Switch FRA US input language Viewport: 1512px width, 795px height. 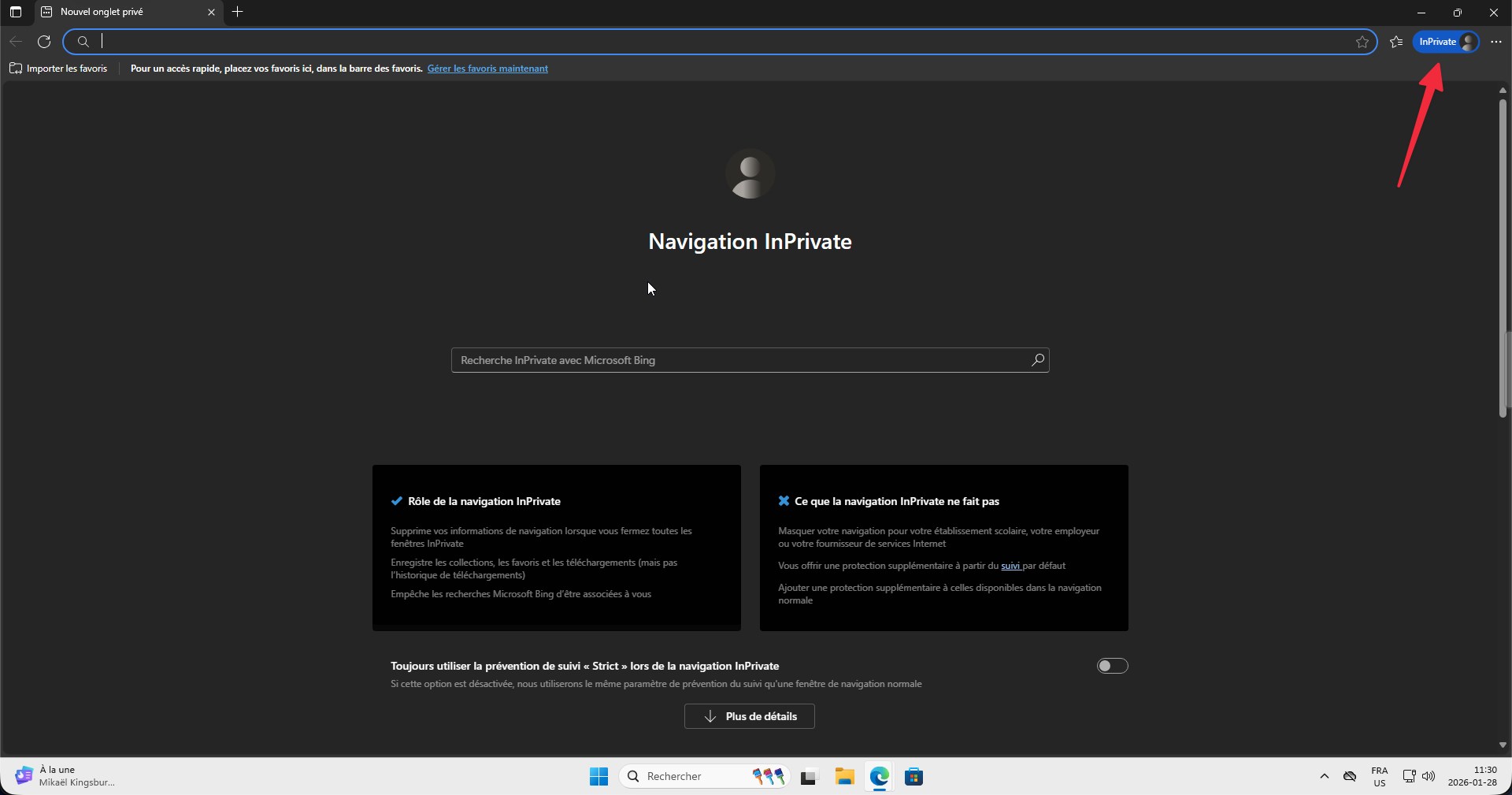(1380, 776)
